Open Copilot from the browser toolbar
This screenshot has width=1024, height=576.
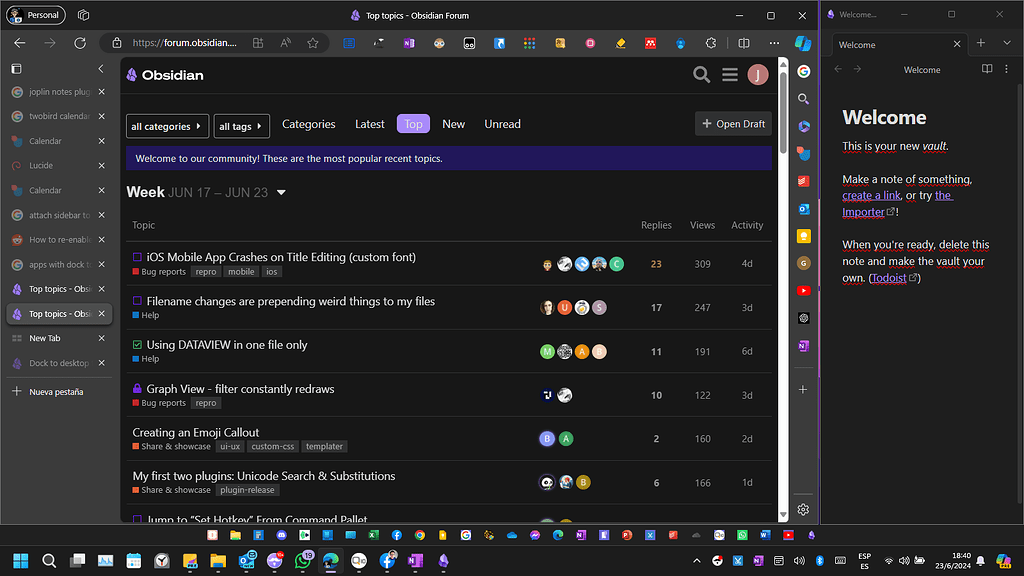click(803, 43)
